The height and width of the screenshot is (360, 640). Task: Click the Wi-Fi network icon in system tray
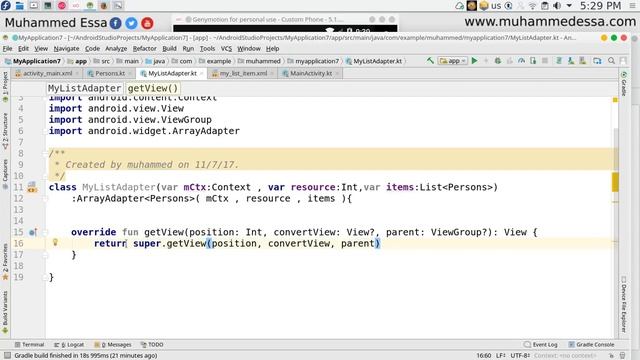click(x=532, y=6)
